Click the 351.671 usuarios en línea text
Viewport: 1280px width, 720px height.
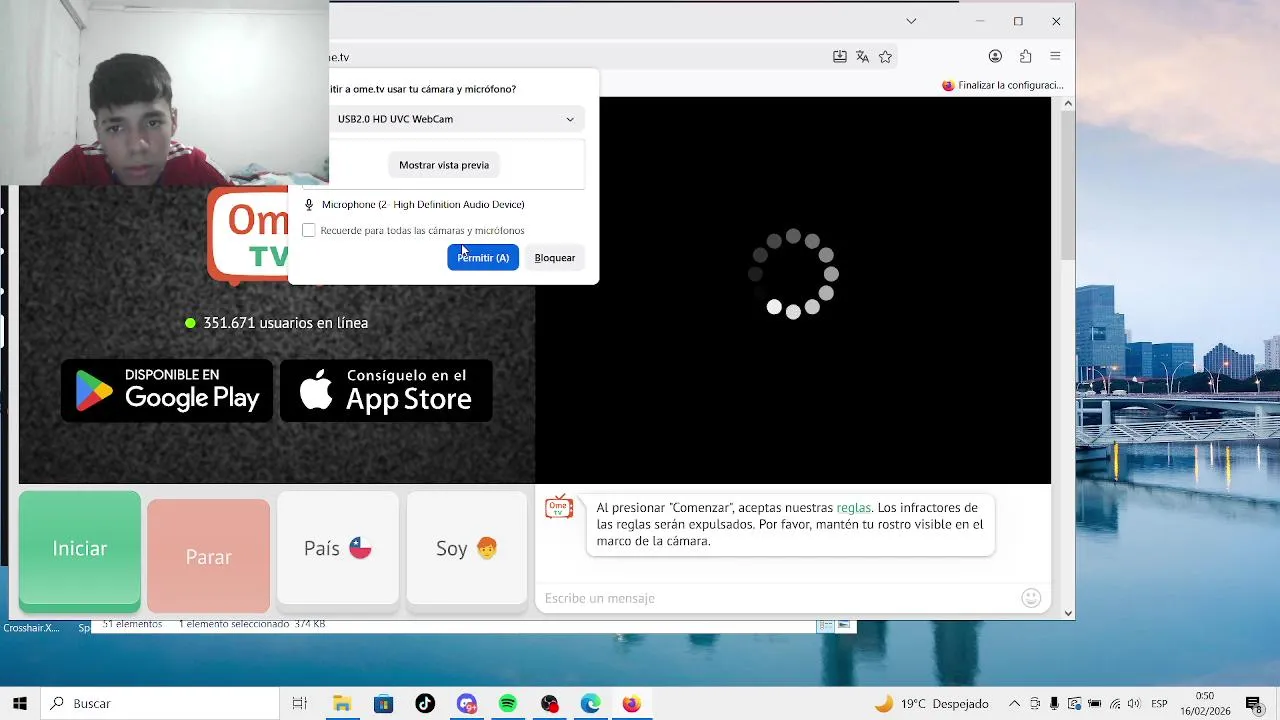[286, 323]
